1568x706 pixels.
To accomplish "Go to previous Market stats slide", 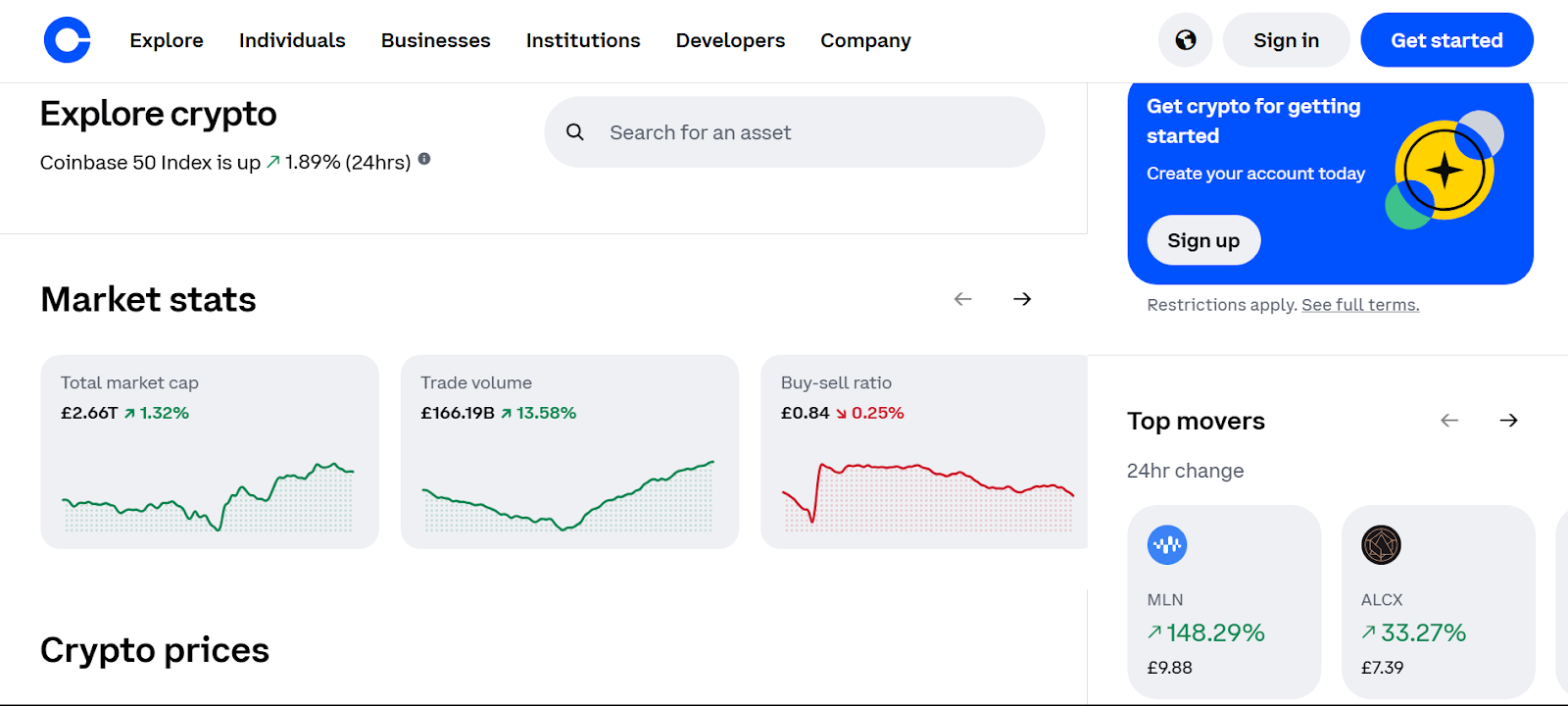I will [963, 299].
